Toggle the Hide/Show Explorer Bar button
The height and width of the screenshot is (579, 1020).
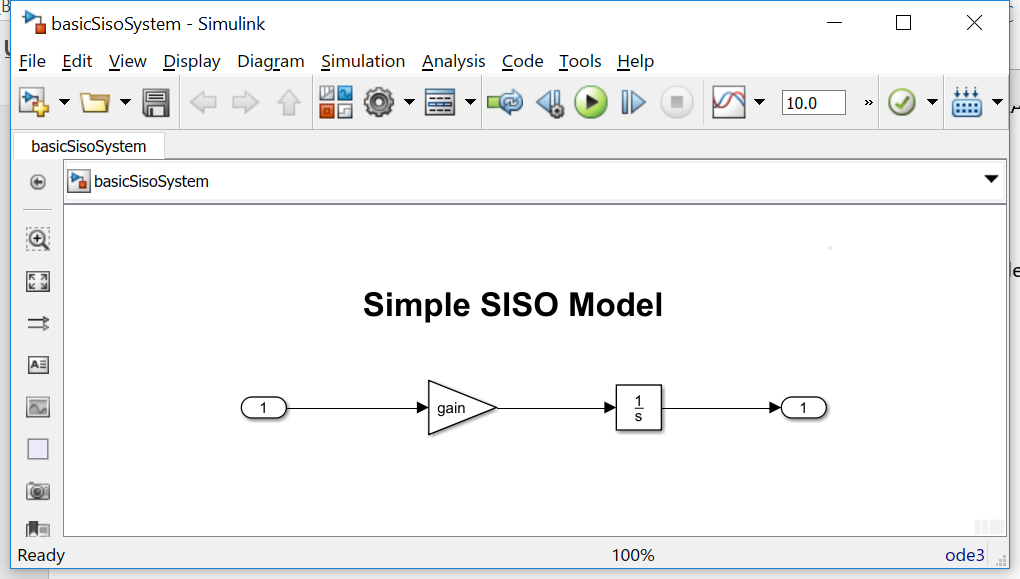(x=38, y=181)
